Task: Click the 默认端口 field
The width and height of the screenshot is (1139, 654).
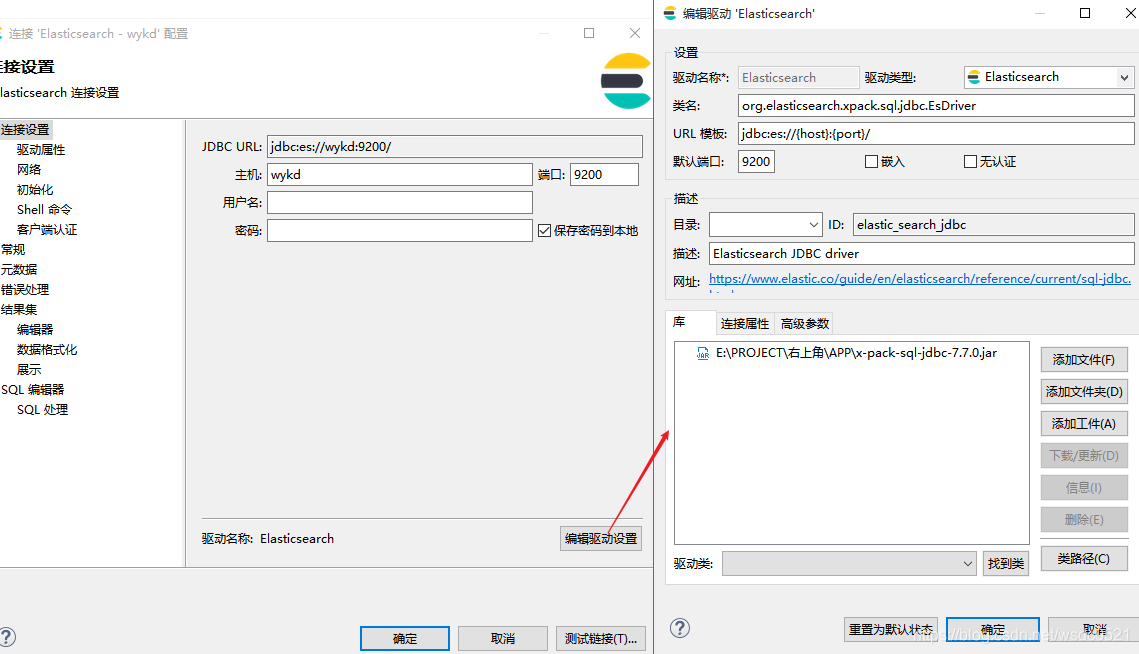Action: (x=756, y=161)
